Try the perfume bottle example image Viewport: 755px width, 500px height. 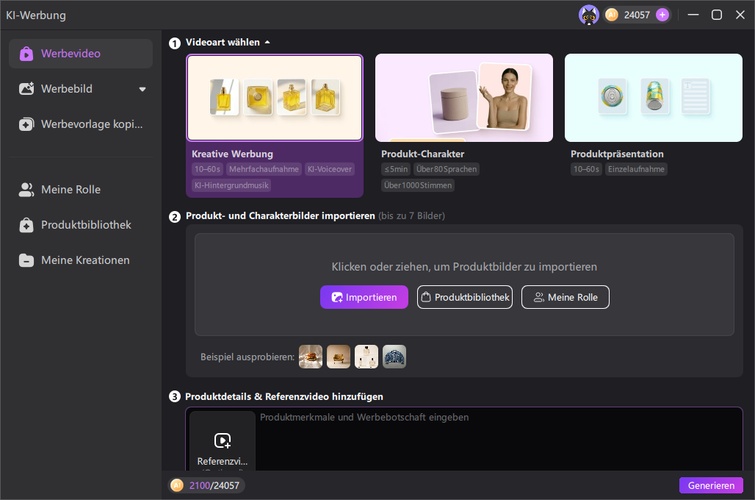click(366, 357)
